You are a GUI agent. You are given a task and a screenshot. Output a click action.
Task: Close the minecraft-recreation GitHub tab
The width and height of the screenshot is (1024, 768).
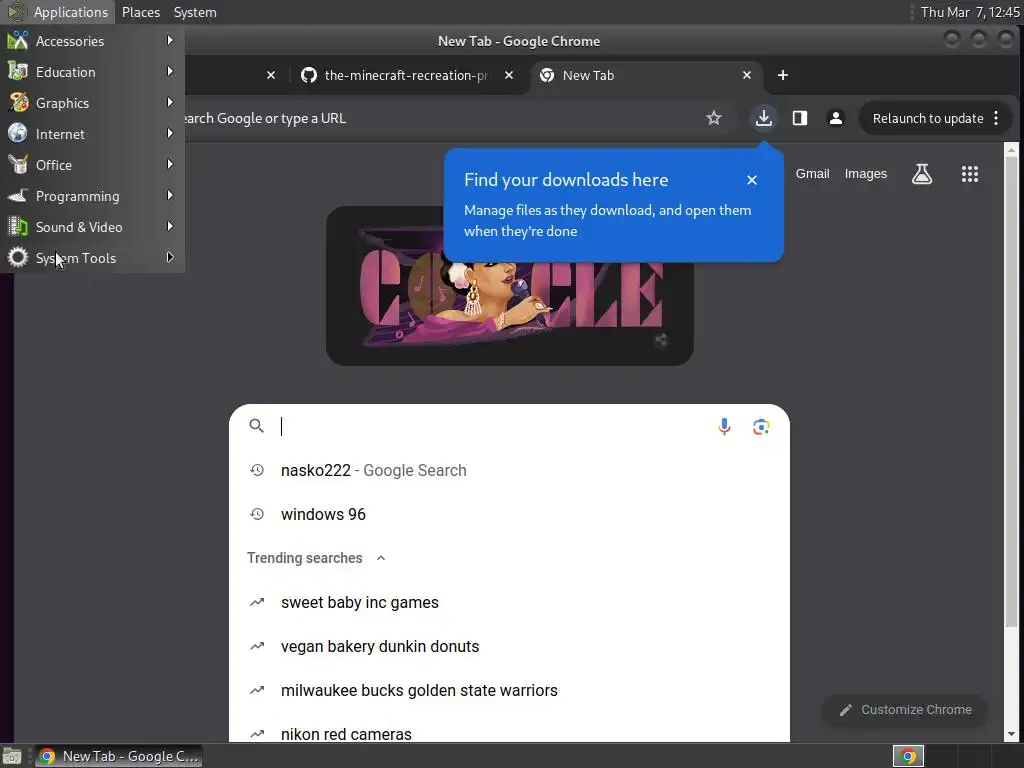point(509,75)
